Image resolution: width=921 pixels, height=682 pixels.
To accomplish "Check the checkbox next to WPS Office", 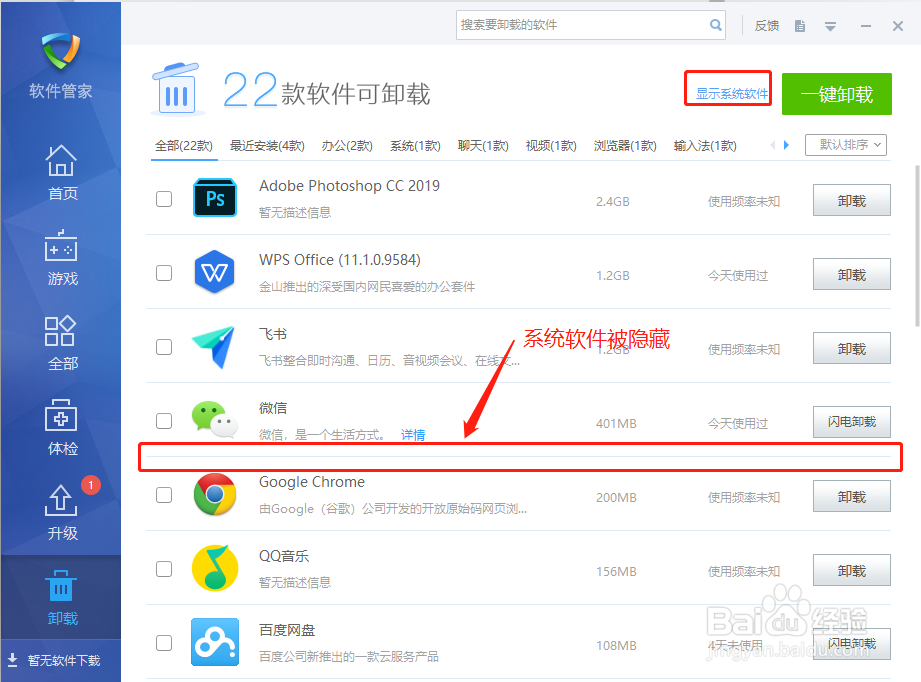I will [x=163, y=273].
